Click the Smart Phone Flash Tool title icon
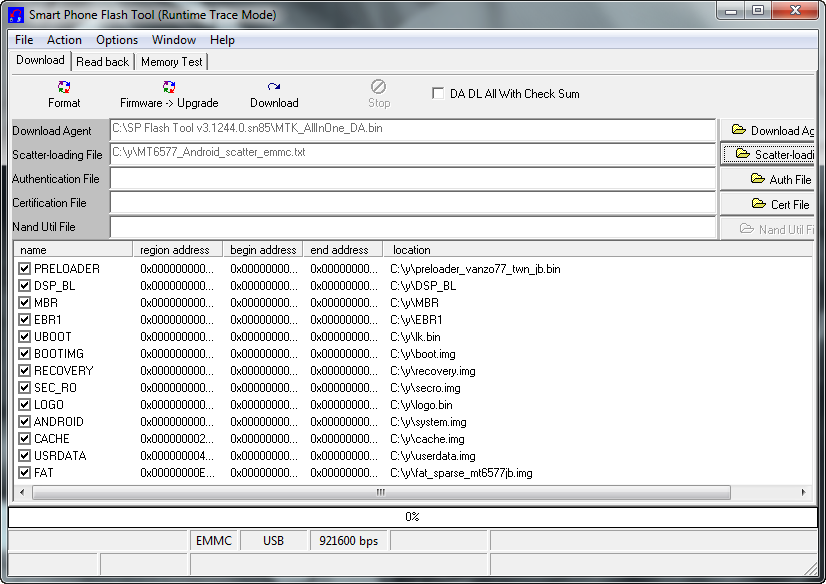 tap(16, 15)
